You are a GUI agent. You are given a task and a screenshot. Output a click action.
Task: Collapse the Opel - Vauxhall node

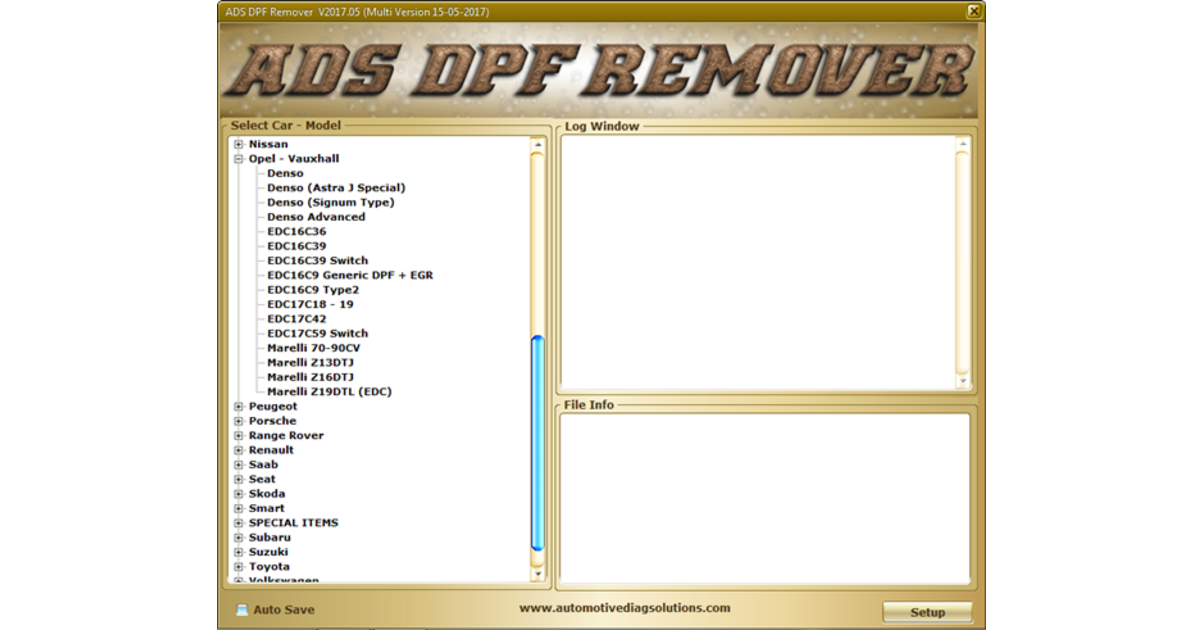click(237, 158)
